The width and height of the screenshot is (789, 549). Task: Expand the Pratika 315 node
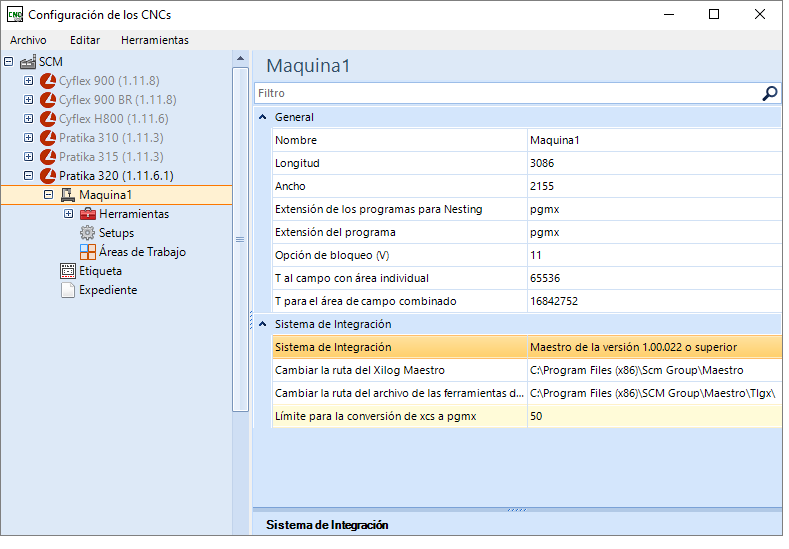(x=29, y=158)
